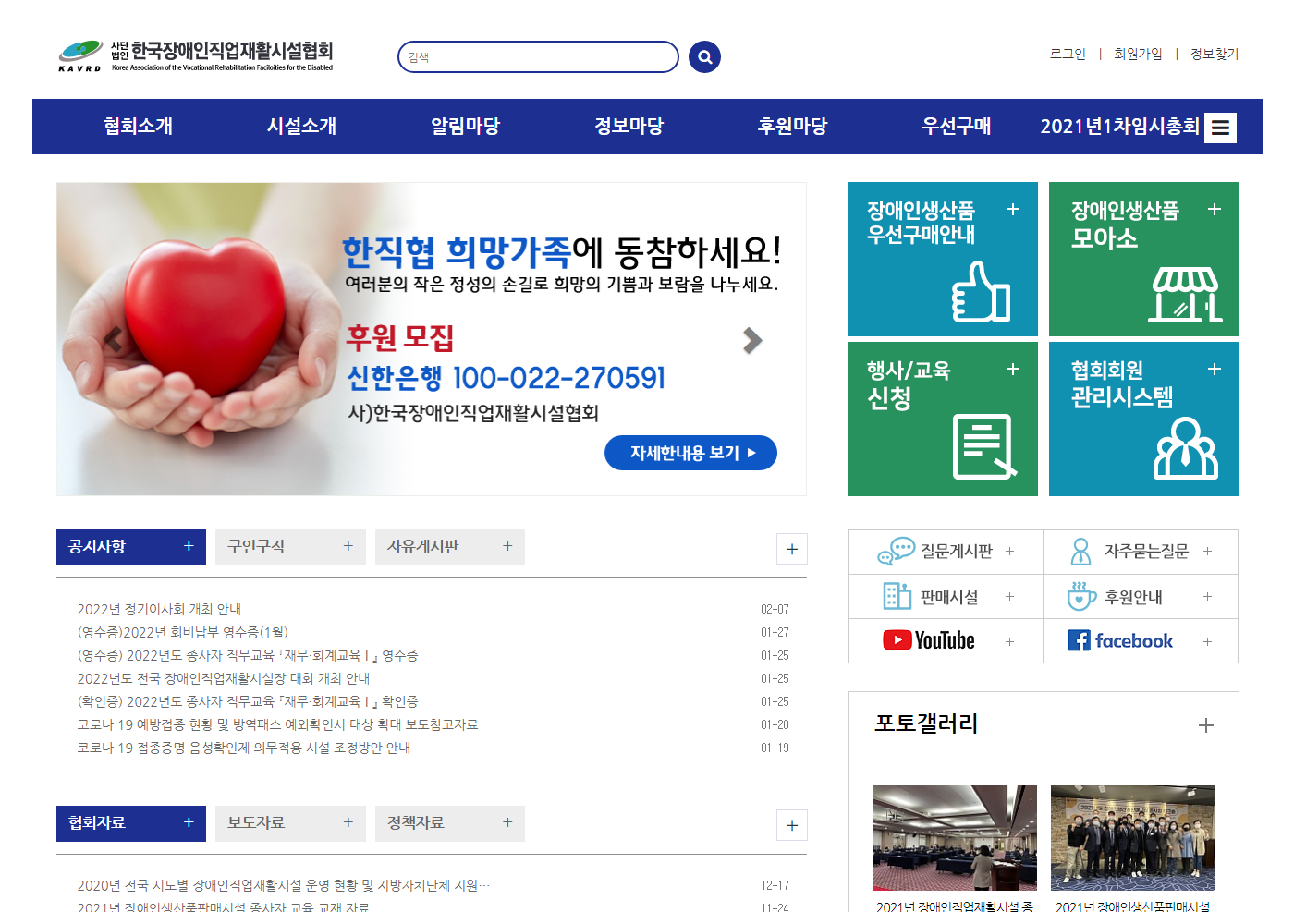Open the store icon 모아소 tile
This screenshot has width=1294, height=924.
tap(1184, 295)
